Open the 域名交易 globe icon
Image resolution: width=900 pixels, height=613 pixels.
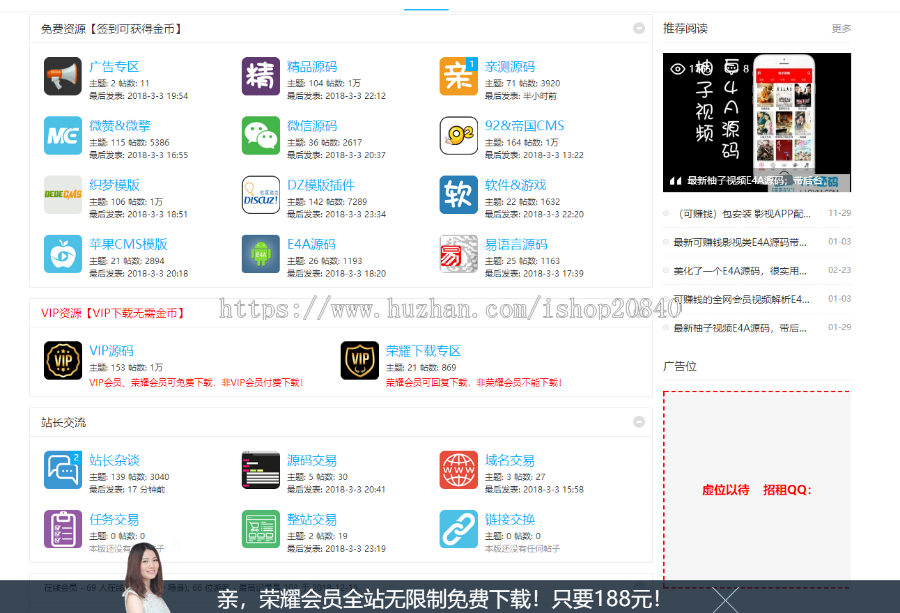click(x=458, y=469)
